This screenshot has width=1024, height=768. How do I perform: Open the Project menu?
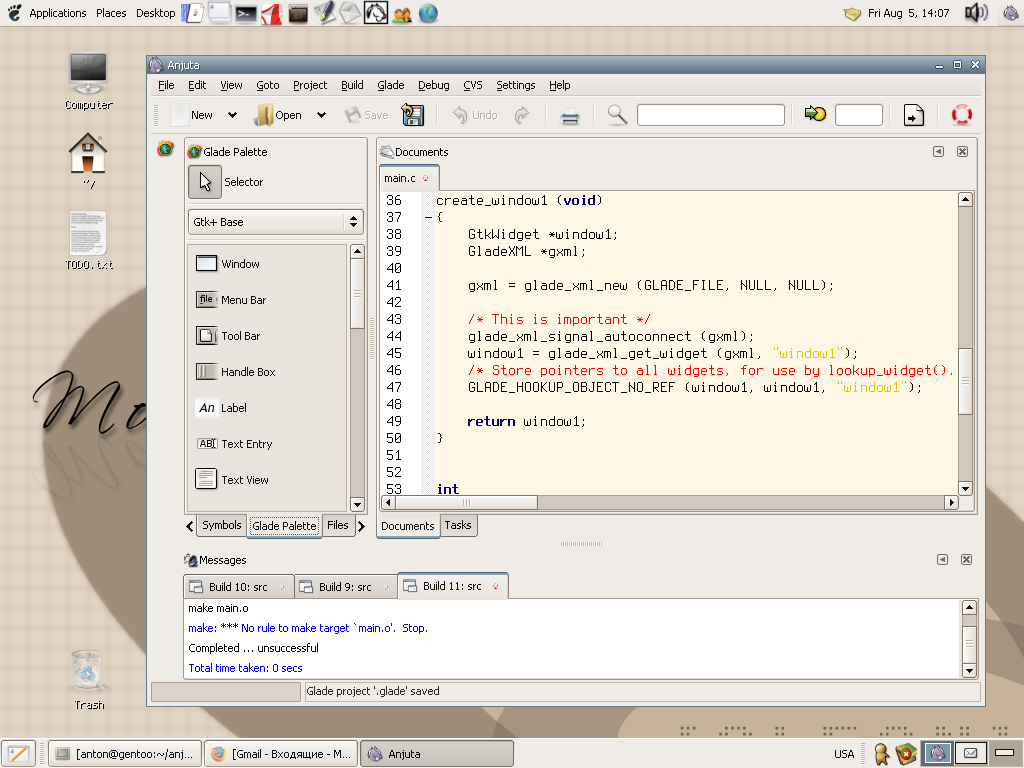coord(310,85)
